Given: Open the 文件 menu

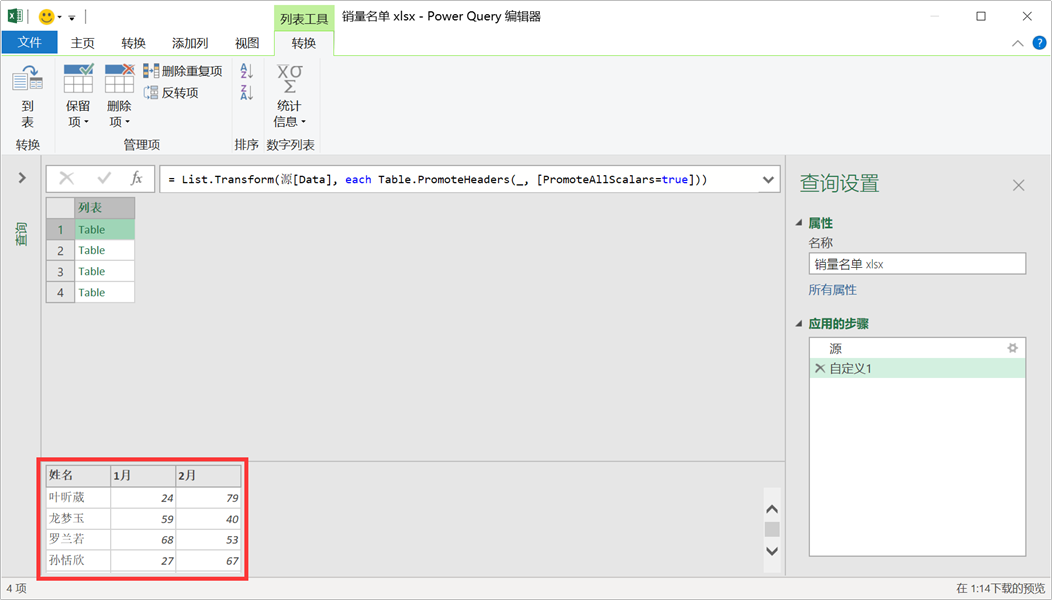Looking at the screenshot, I should 30,43.
